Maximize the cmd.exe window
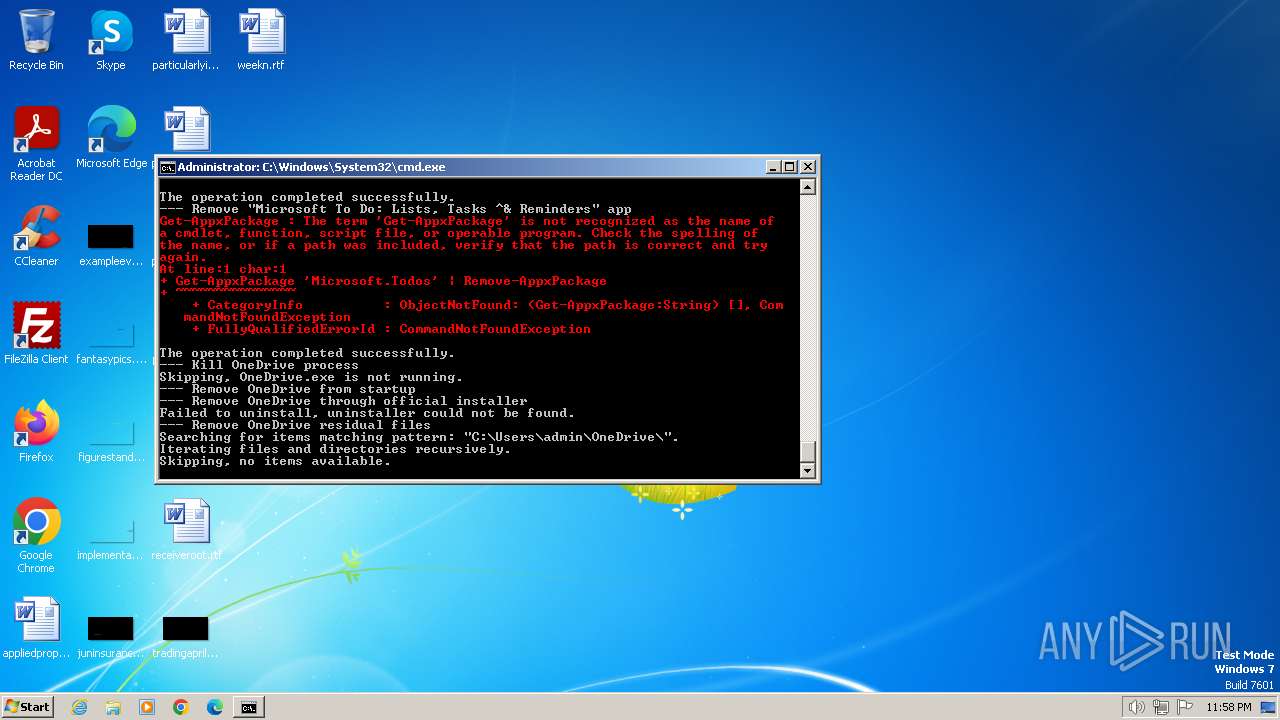1280x720 pixels. [790, 167]
